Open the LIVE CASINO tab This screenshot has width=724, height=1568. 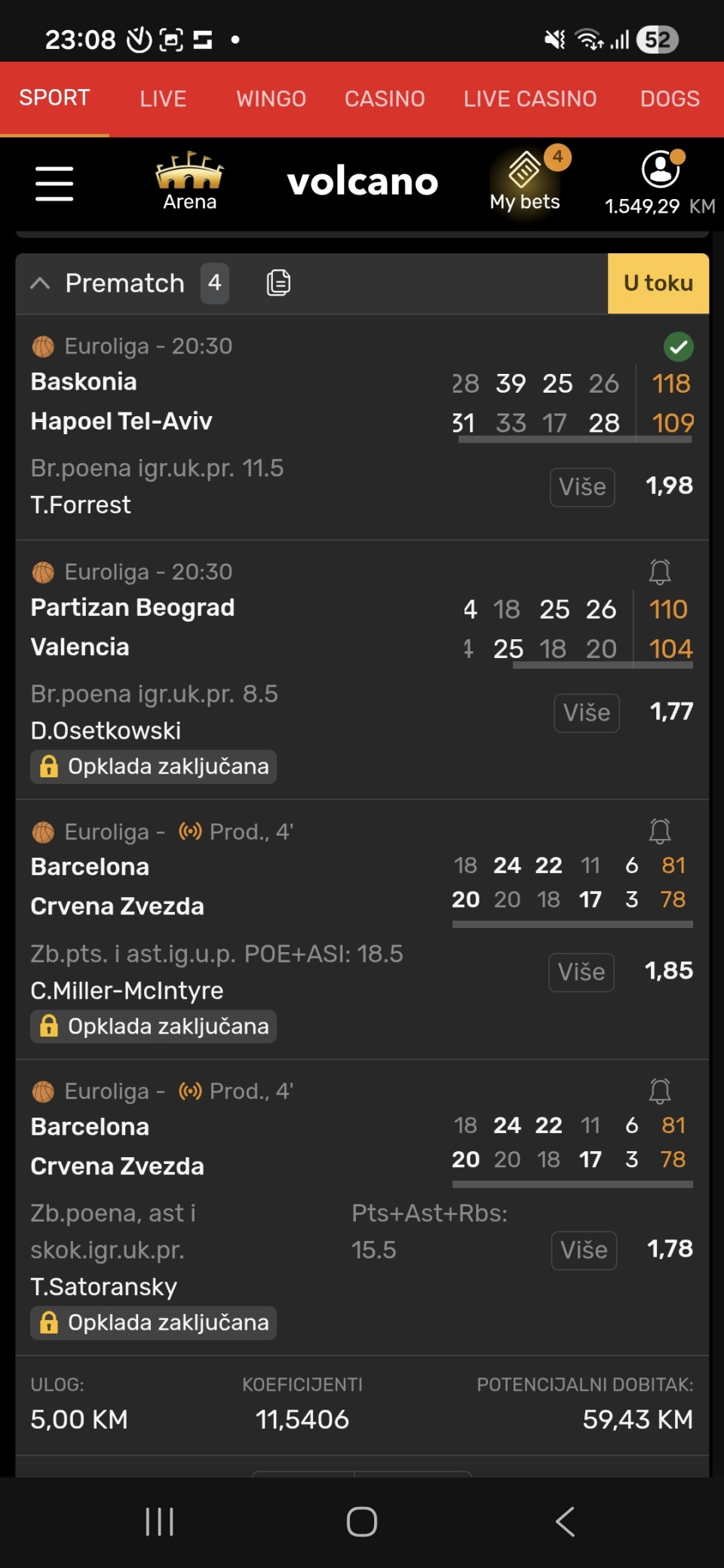530,99
